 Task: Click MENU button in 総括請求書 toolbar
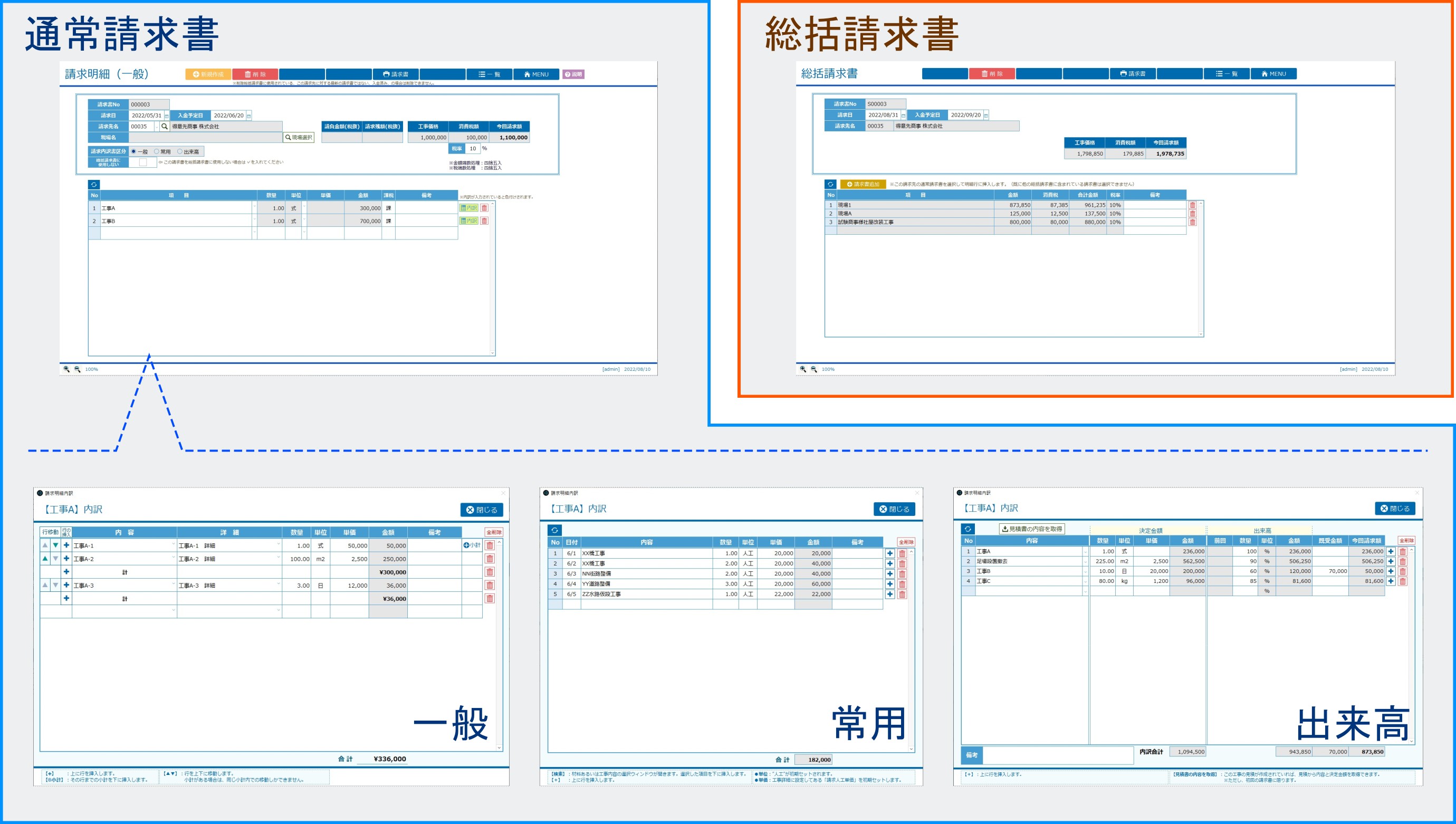(1274, 73)
